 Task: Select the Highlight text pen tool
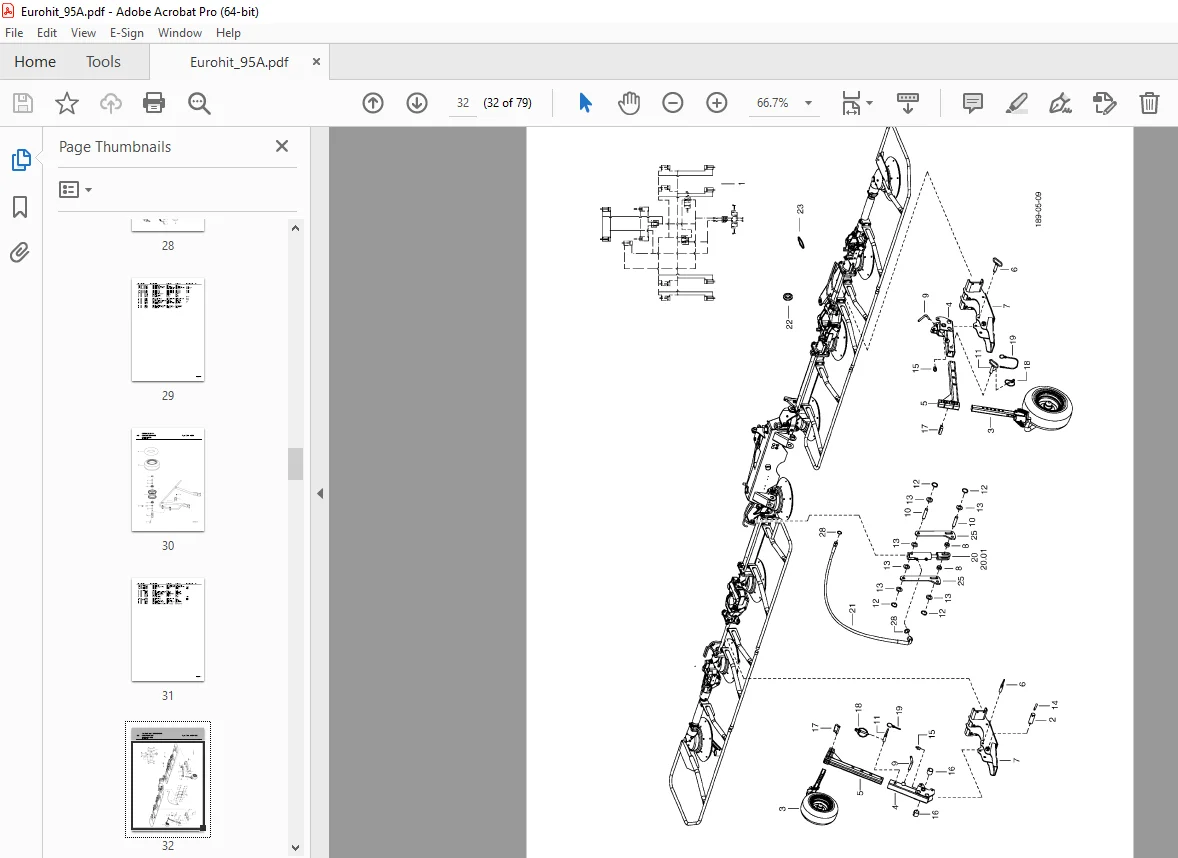point(1016,103)
